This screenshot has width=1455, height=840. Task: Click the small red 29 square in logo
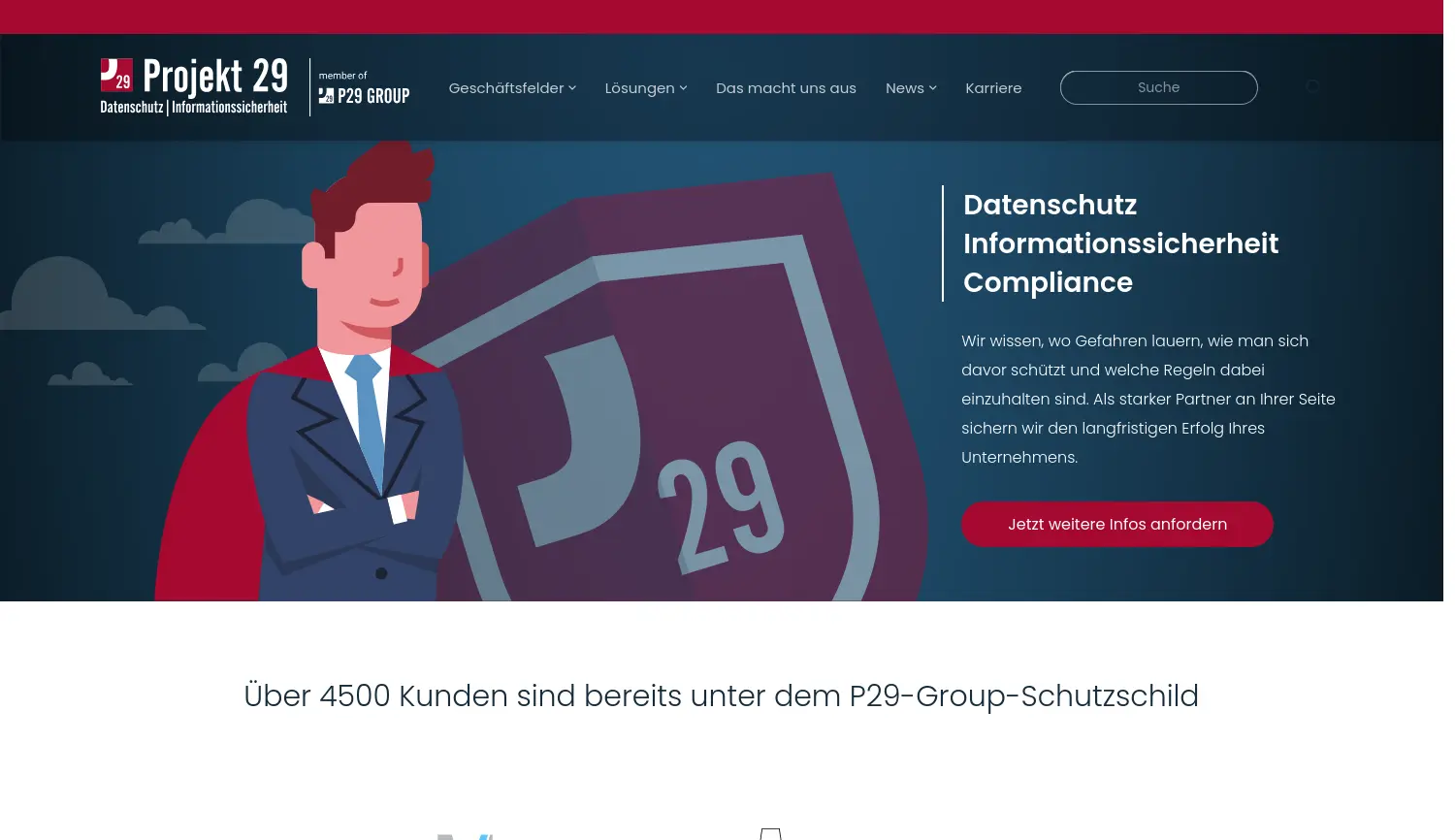click(116, 75)
